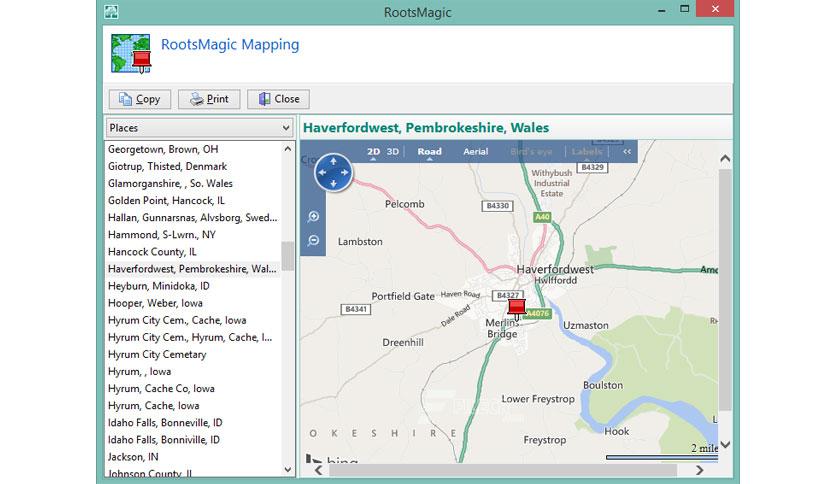Image resolution: width=836 pixels, height=484 pixels.
Task: Click the Print button
Action: (209, 99)
